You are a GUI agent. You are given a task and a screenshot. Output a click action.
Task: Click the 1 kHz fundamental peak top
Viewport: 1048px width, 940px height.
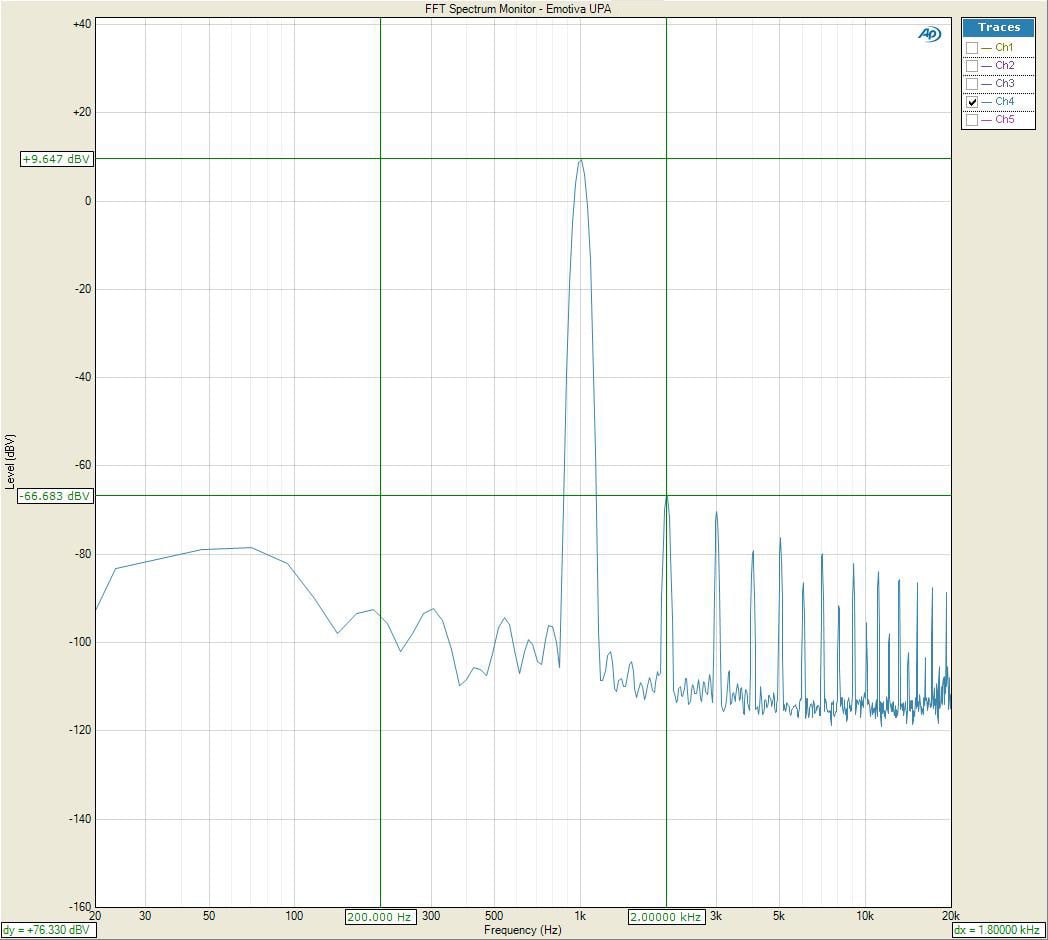tap(580, 160)
